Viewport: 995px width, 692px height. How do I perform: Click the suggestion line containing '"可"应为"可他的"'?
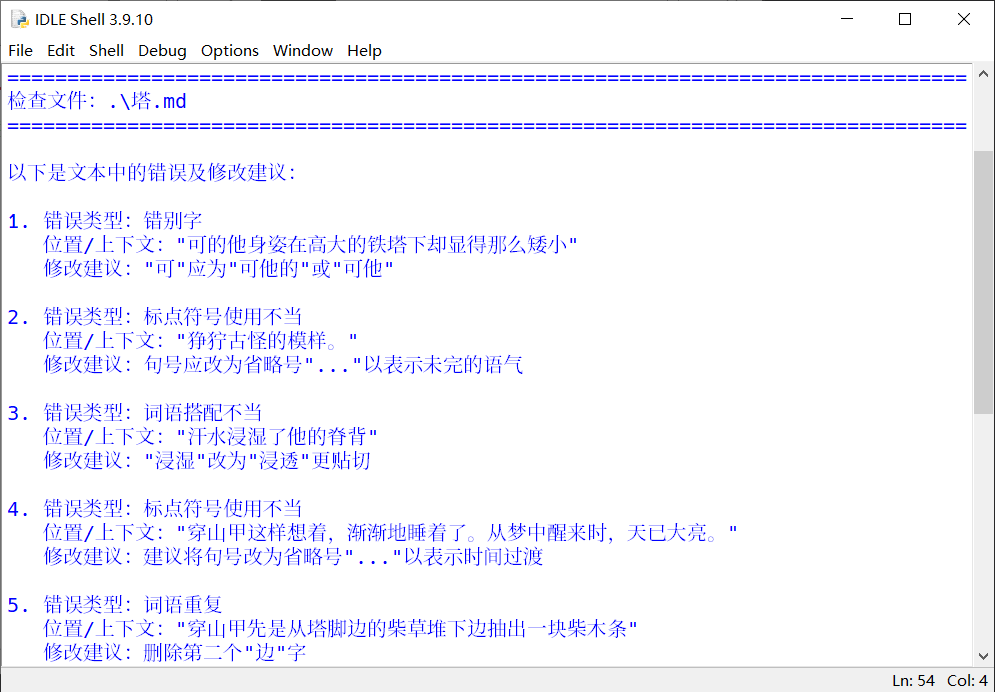click(x=219, y=268)
